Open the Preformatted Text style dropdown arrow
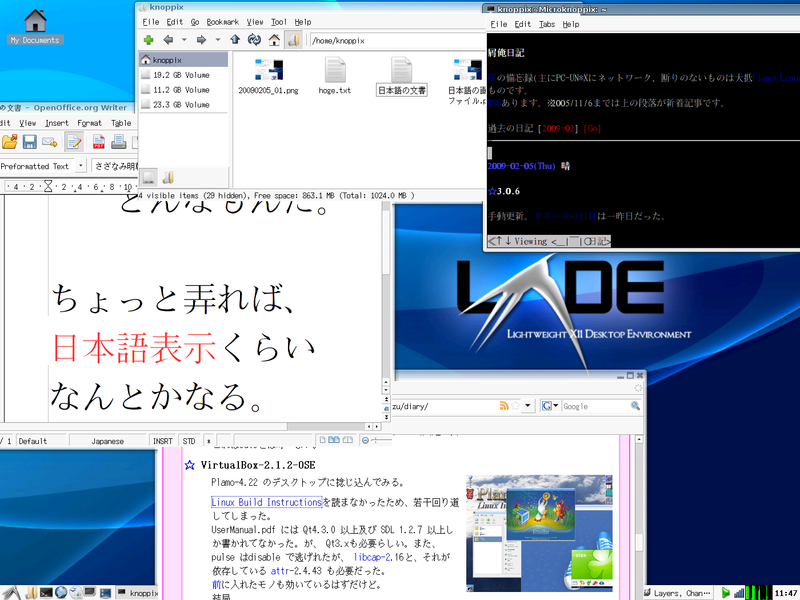Screen dimensions: 800x600 [x=81, y=165]
